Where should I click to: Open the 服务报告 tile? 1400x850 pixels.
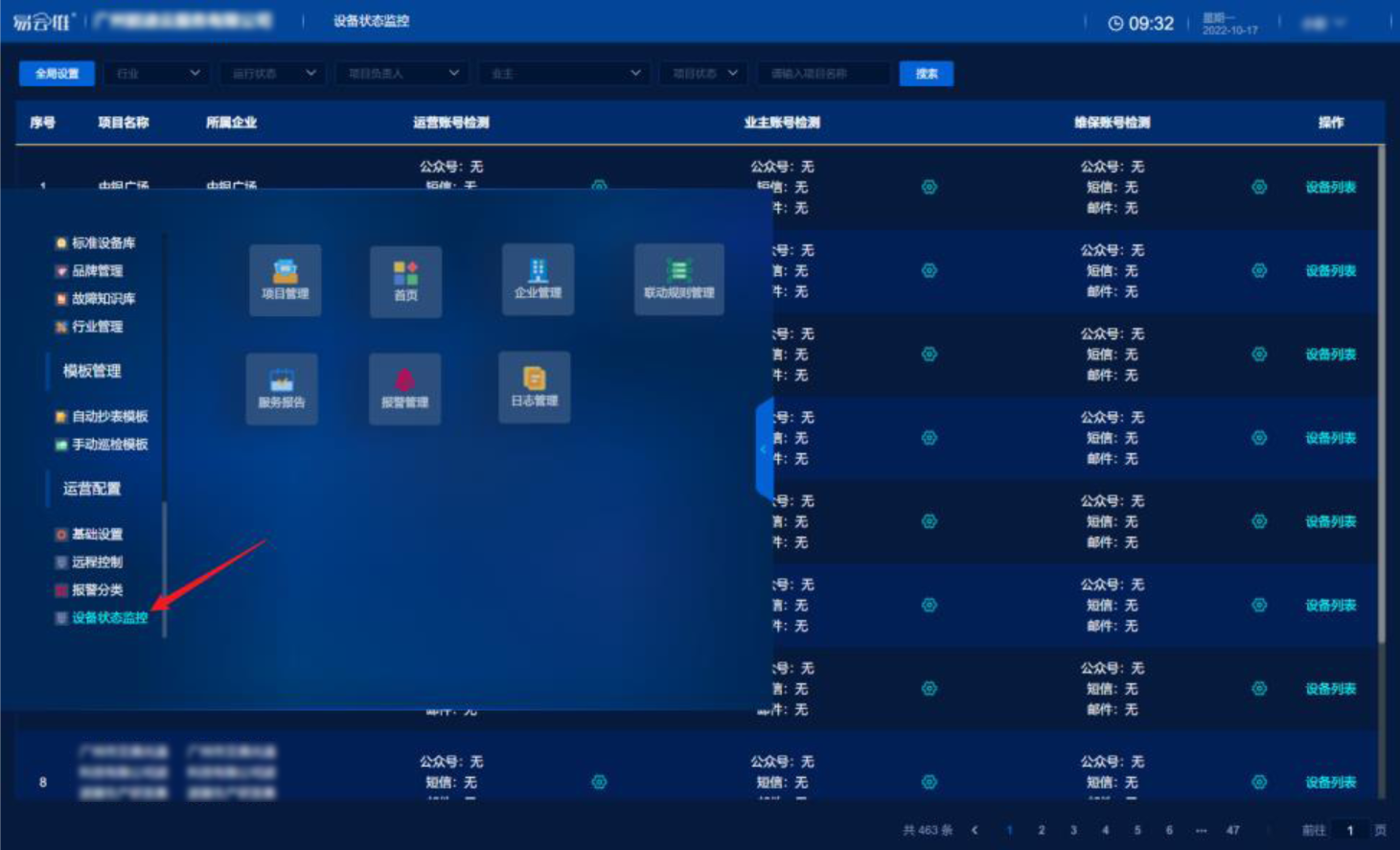pos(282,388)
